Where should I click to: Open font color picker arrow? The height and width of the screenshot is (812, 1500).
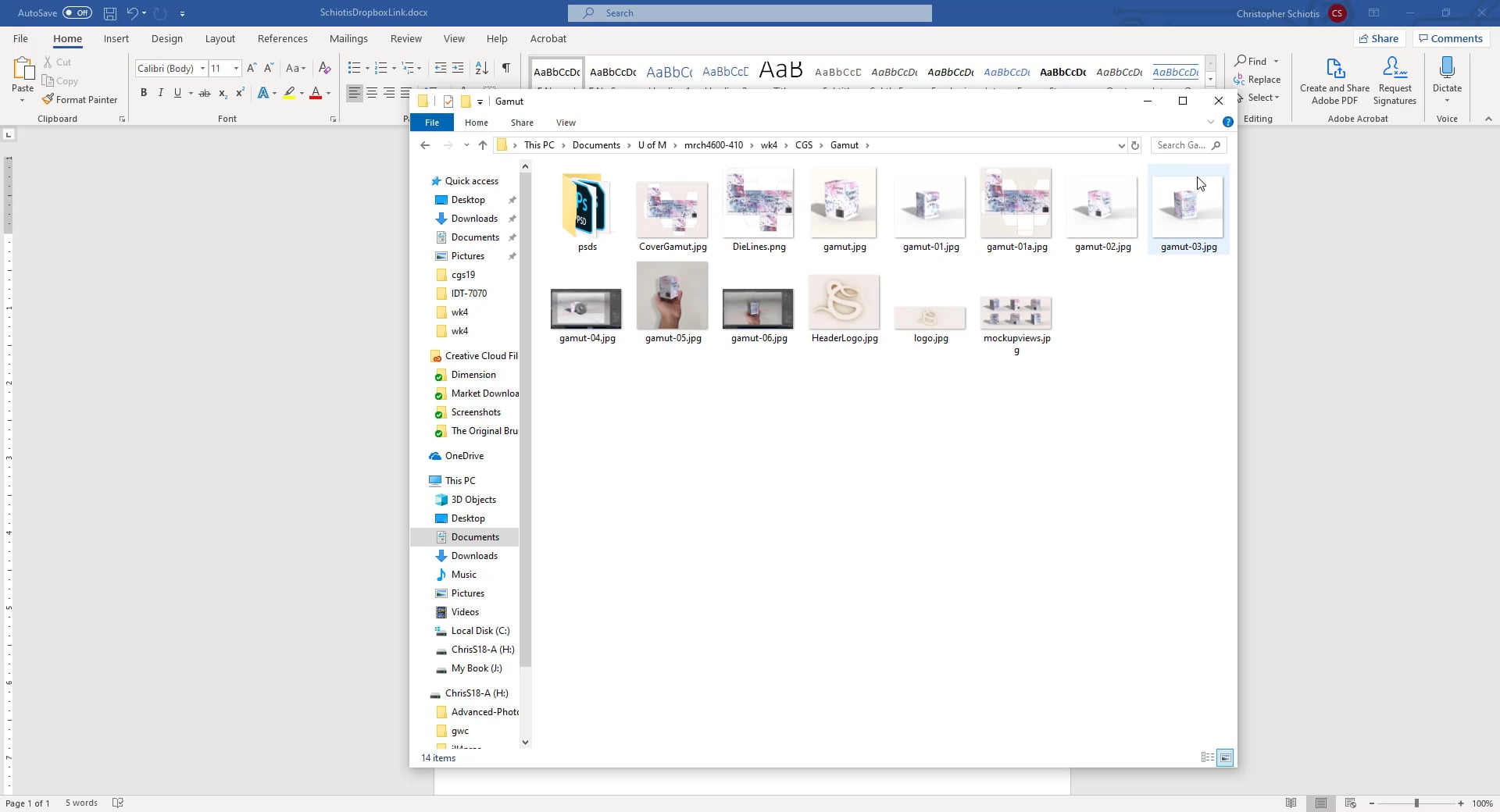click(x=329, y=93)
